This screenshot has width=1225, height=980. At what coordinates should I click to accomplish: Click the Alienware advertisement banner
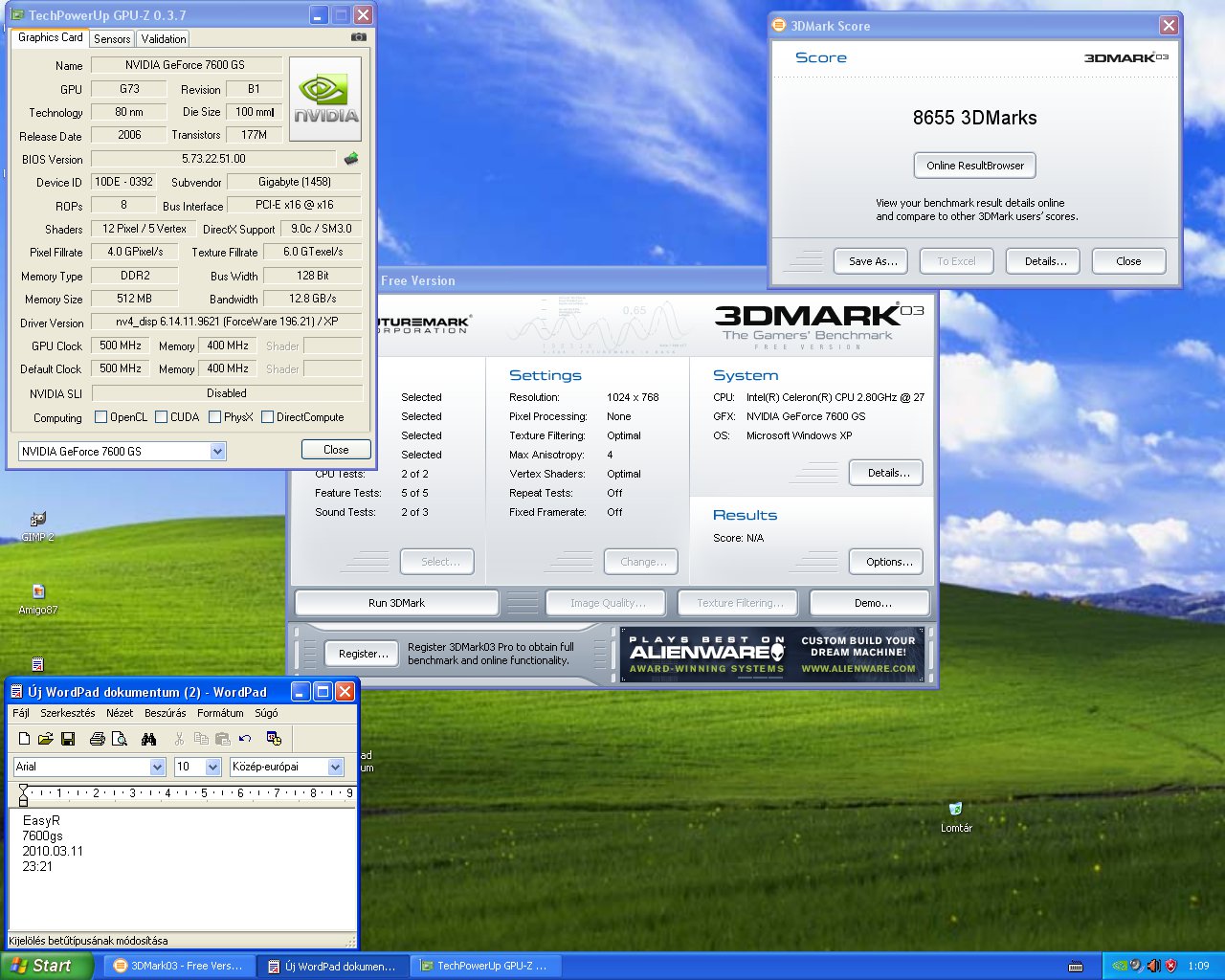773,655
